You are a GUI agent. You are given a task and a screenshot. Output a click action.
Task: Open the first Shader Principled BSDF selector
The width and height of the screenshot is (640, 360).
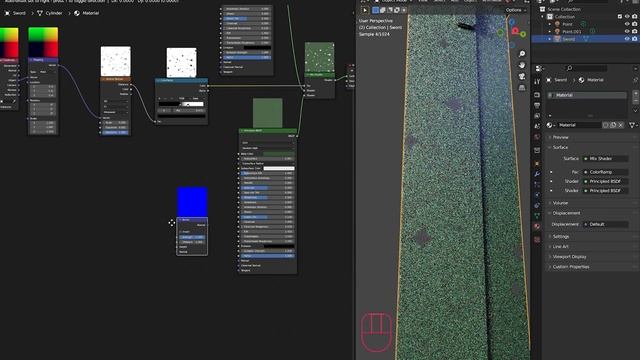coord(605,181)
